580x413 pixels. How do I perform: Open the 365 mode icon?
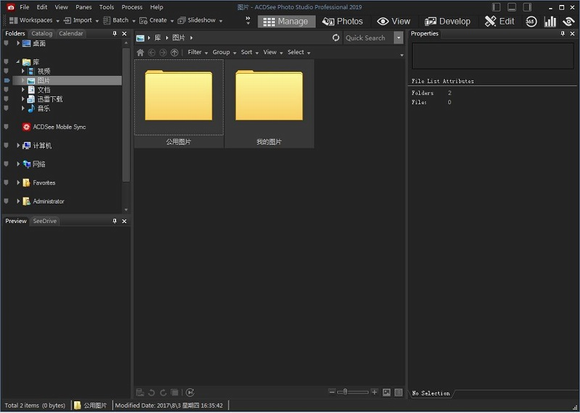click(x=531, y=21)
